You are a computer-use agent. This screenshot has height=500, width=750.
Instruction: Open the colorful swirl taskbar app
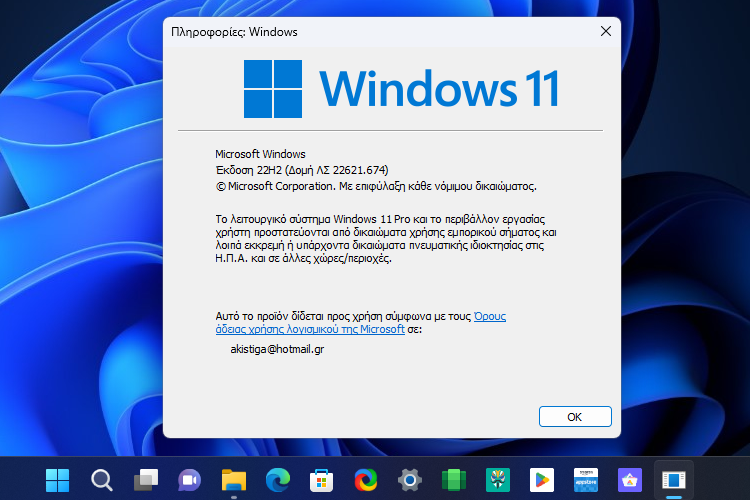[366, 480]
